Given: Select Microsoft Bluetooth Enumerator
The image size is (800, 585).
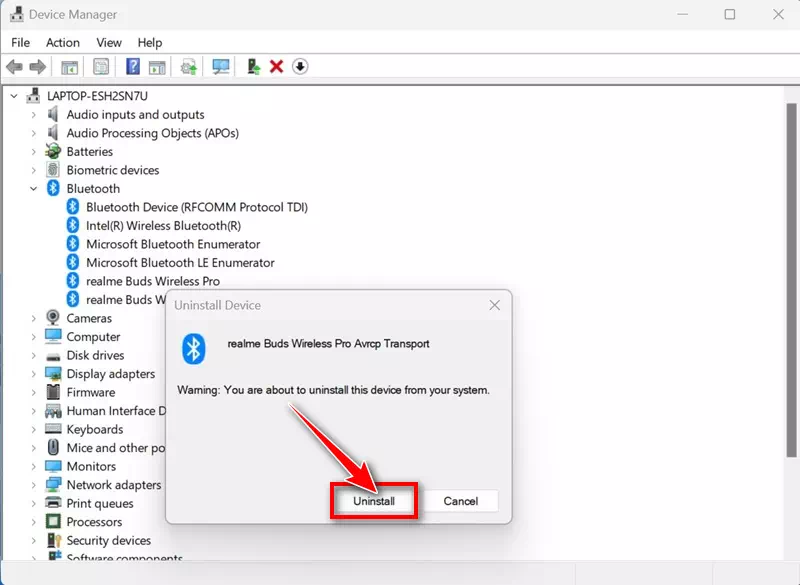Looking at the screenshot, I should point(173,244).
